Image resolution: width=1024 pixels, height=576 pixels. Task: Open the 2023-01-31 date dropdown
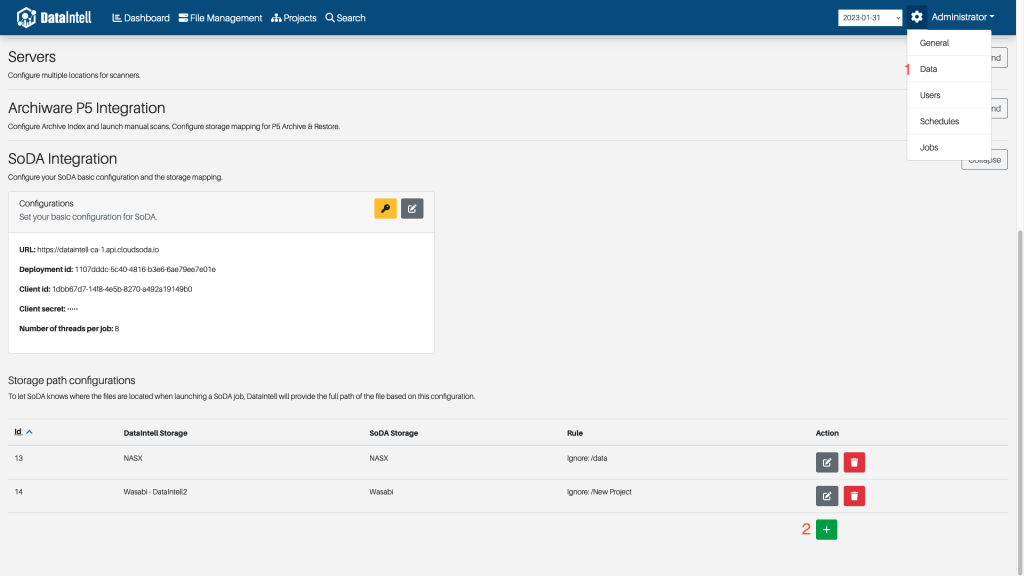pyautogui.click(x=870, y=18)
